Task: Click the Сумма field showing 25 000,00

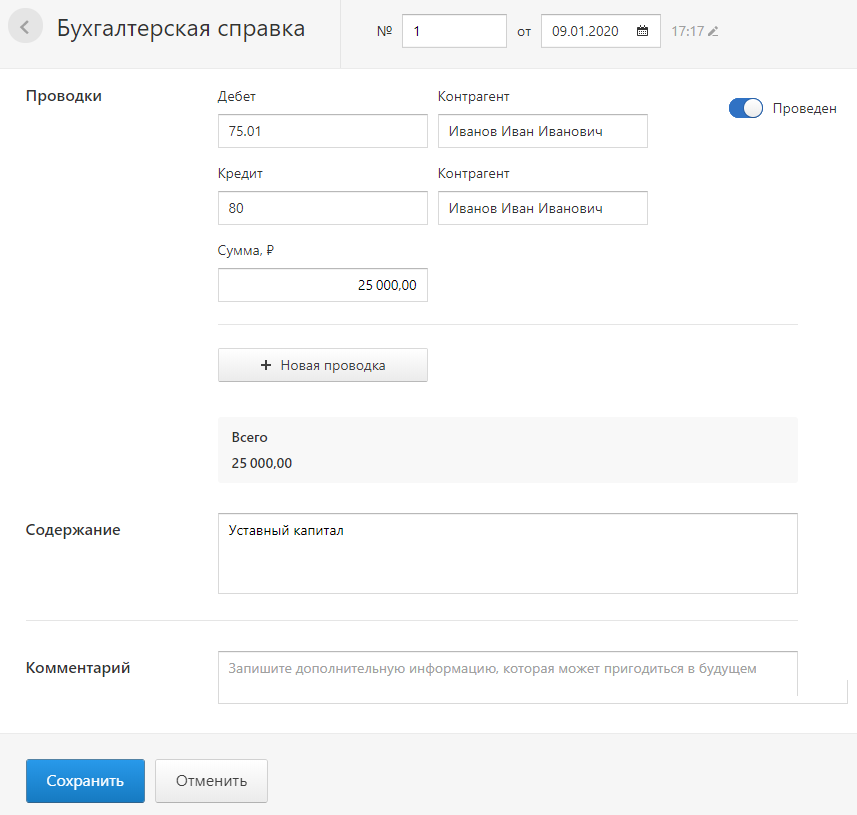Action: click(x=322, y=285)
